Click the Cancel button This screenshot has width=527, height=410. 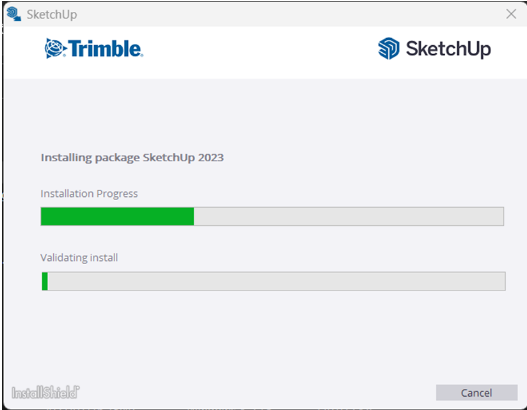[x=476, y=393]
